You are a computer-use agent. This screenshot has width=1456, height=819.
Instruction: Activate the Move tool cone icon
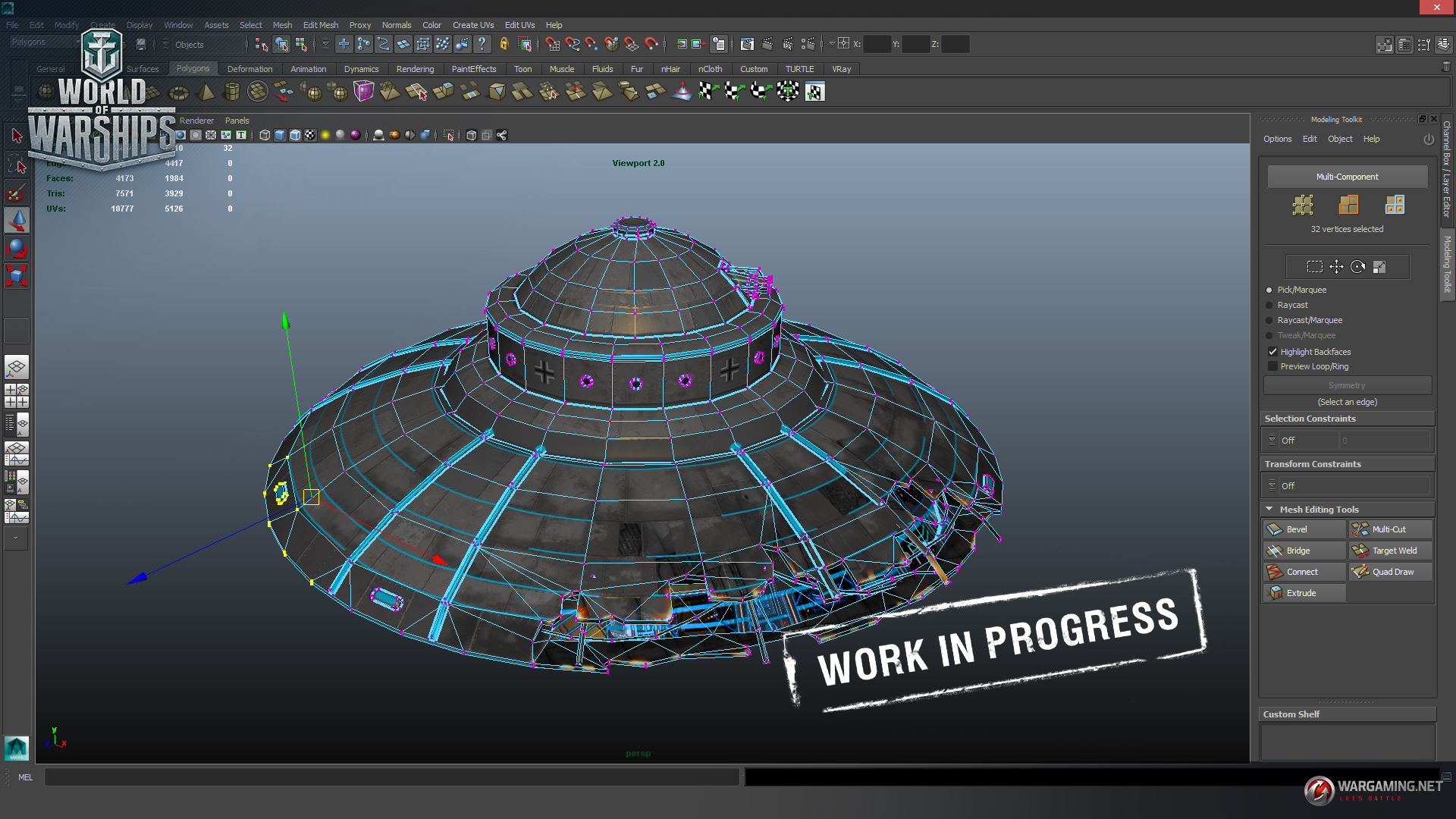17,221
